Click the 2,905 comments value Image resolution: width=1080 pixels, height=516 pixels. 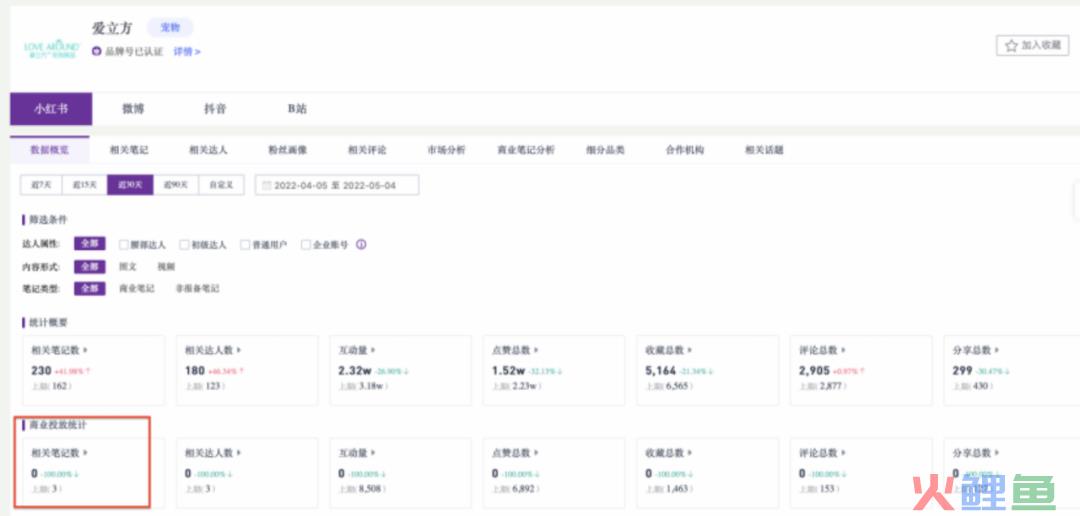pos(814,371)
